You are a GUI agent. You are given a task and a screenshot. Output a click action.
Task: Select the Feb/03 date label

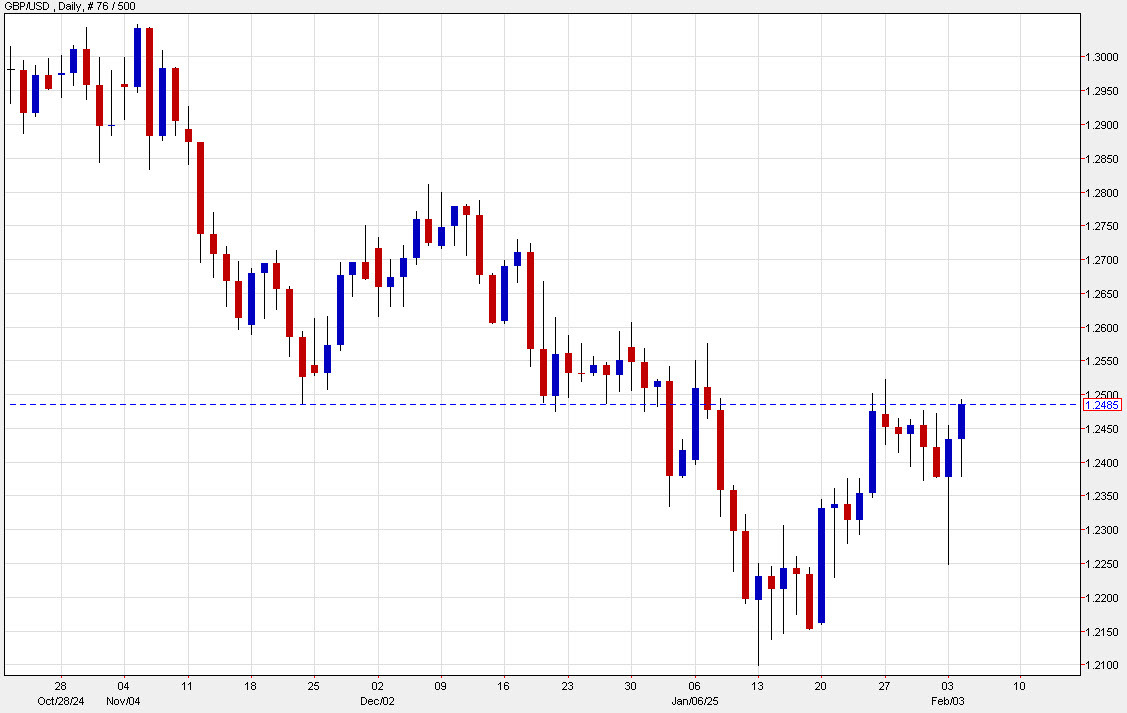coord(947,702)
